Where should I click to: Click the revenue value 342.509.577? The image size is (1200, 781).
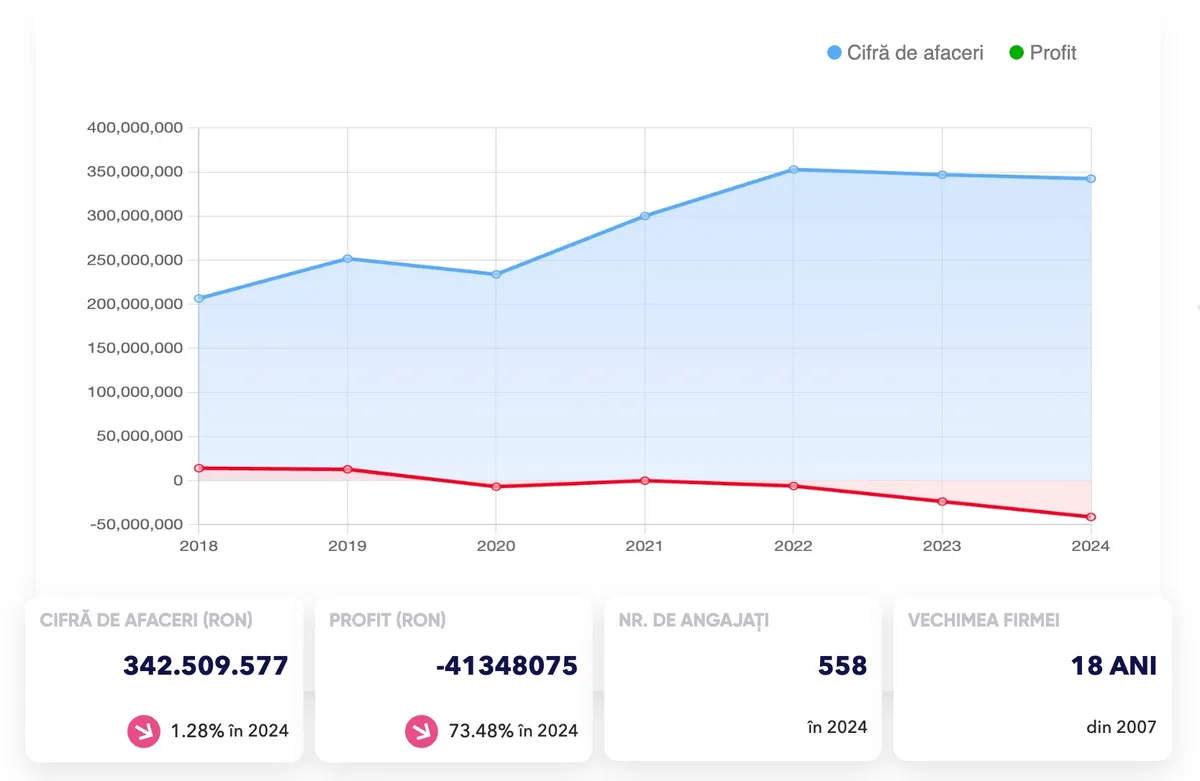tap(206, 665)
